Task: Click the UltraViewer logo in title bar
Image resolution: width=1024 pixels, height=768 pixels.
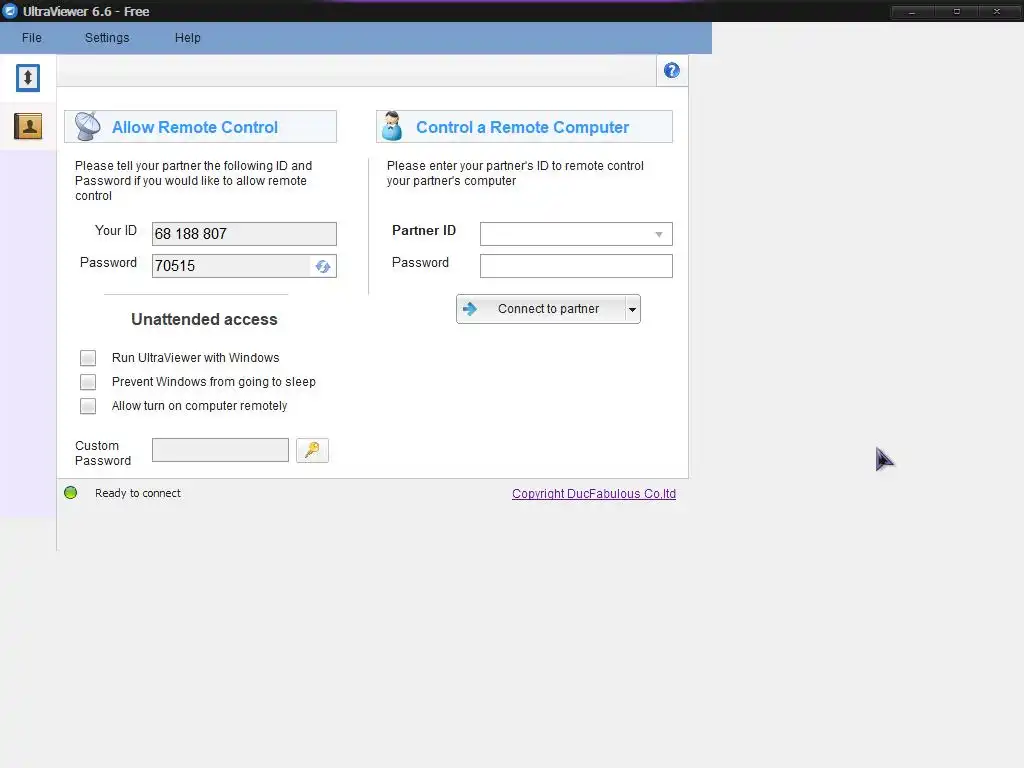Action: 10,11
